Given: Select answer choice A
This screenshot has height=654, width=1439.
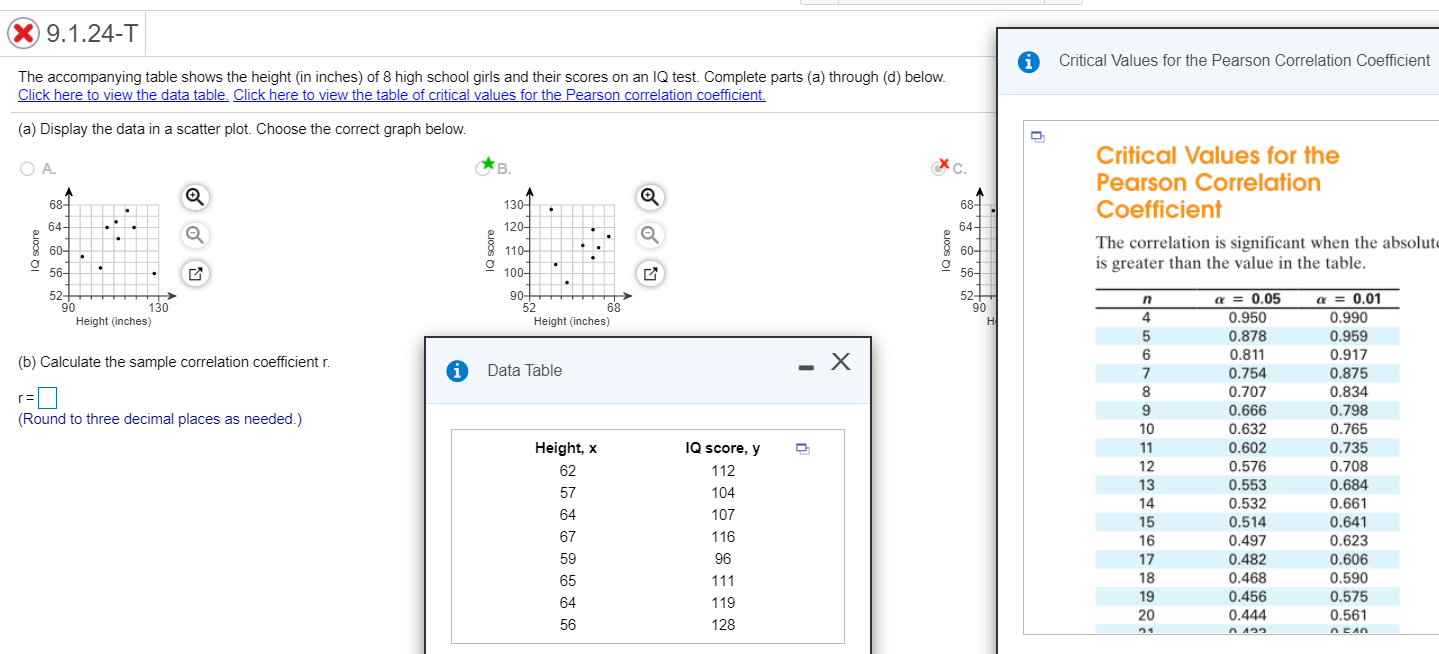Looking at the screenshot, I should [x=26, y=167].
